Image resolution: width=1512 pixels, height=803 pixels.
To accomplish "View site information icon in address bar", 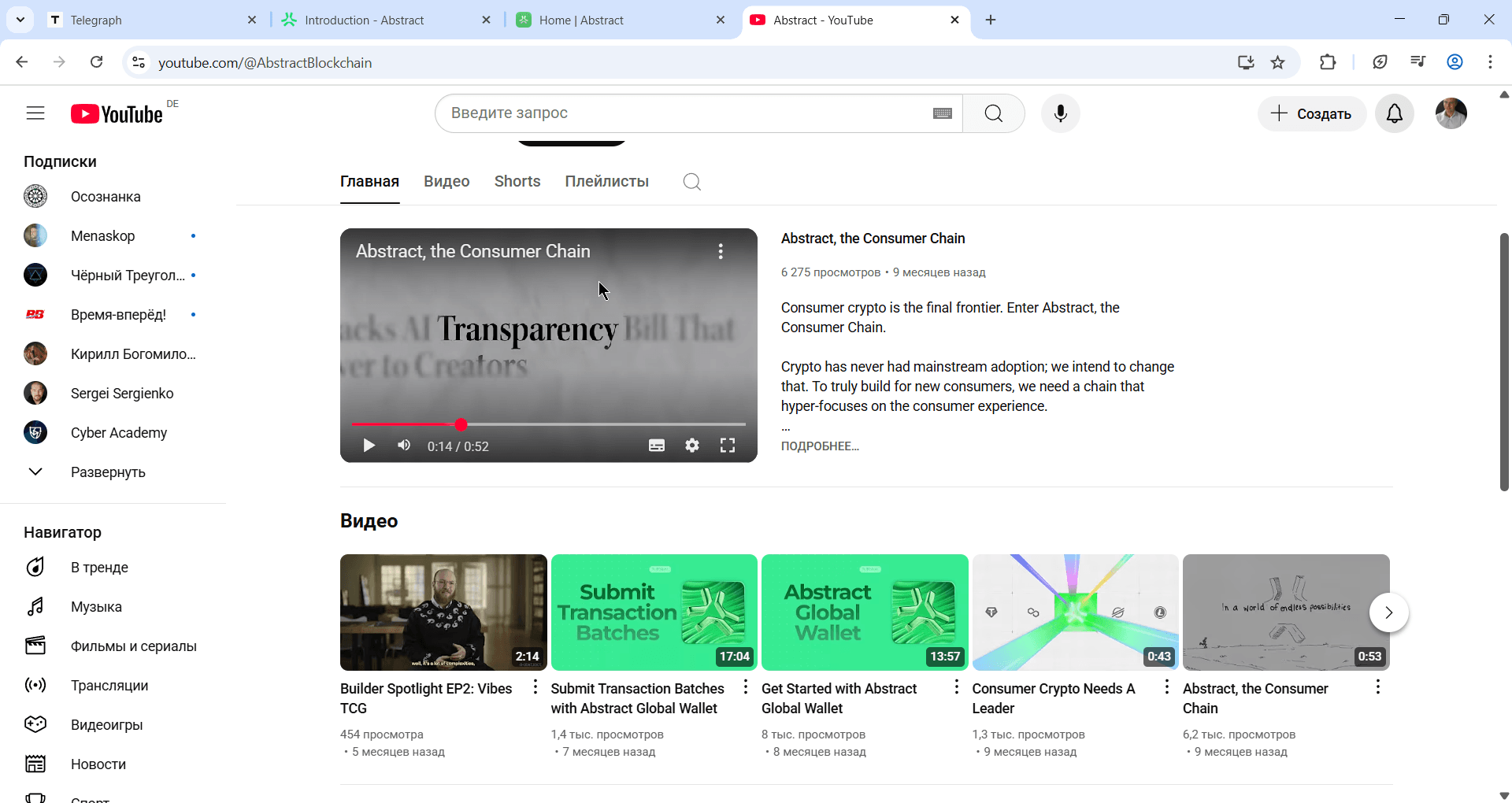I will coord(139,62).
